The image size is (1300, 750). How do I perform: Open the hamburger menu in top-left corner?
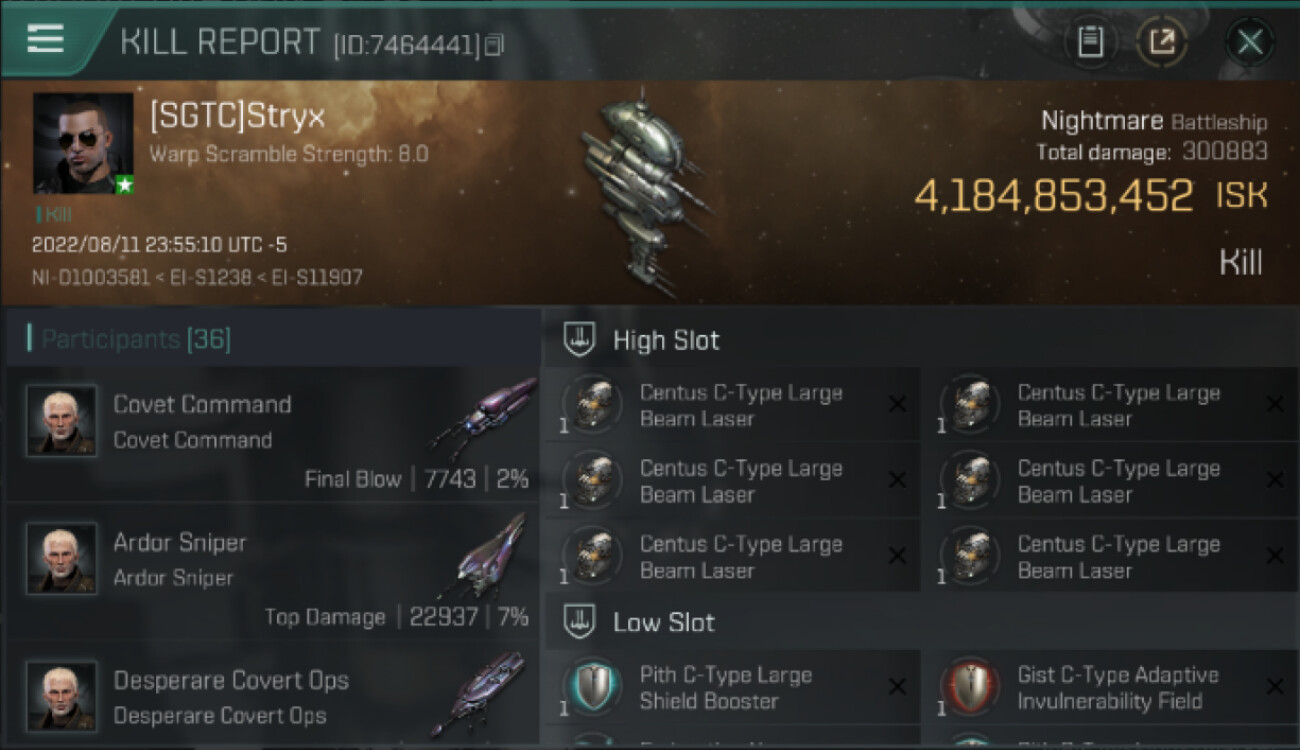(x=45, y=38)
